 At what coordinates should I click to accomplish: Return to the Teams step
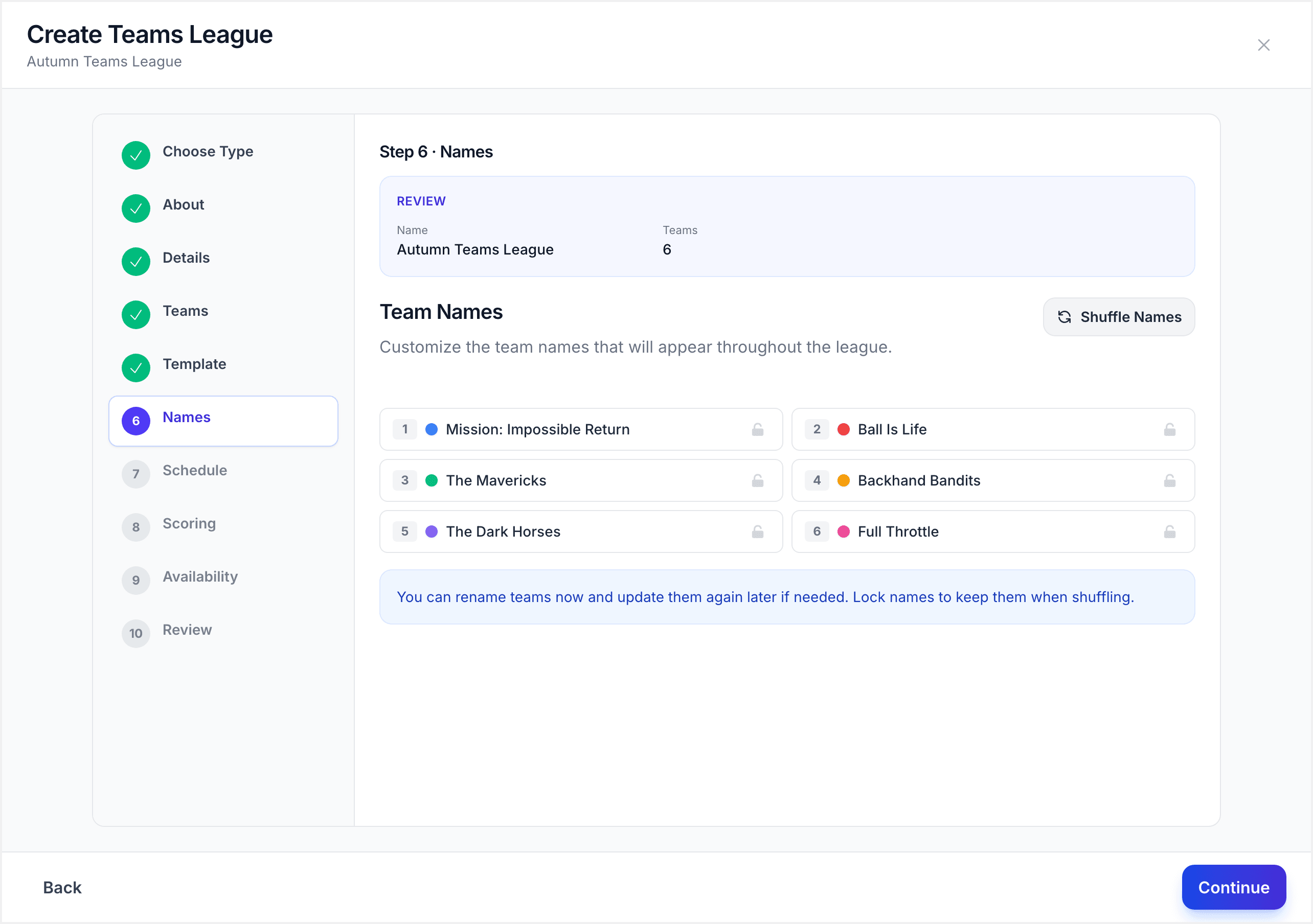coord(223,314)
